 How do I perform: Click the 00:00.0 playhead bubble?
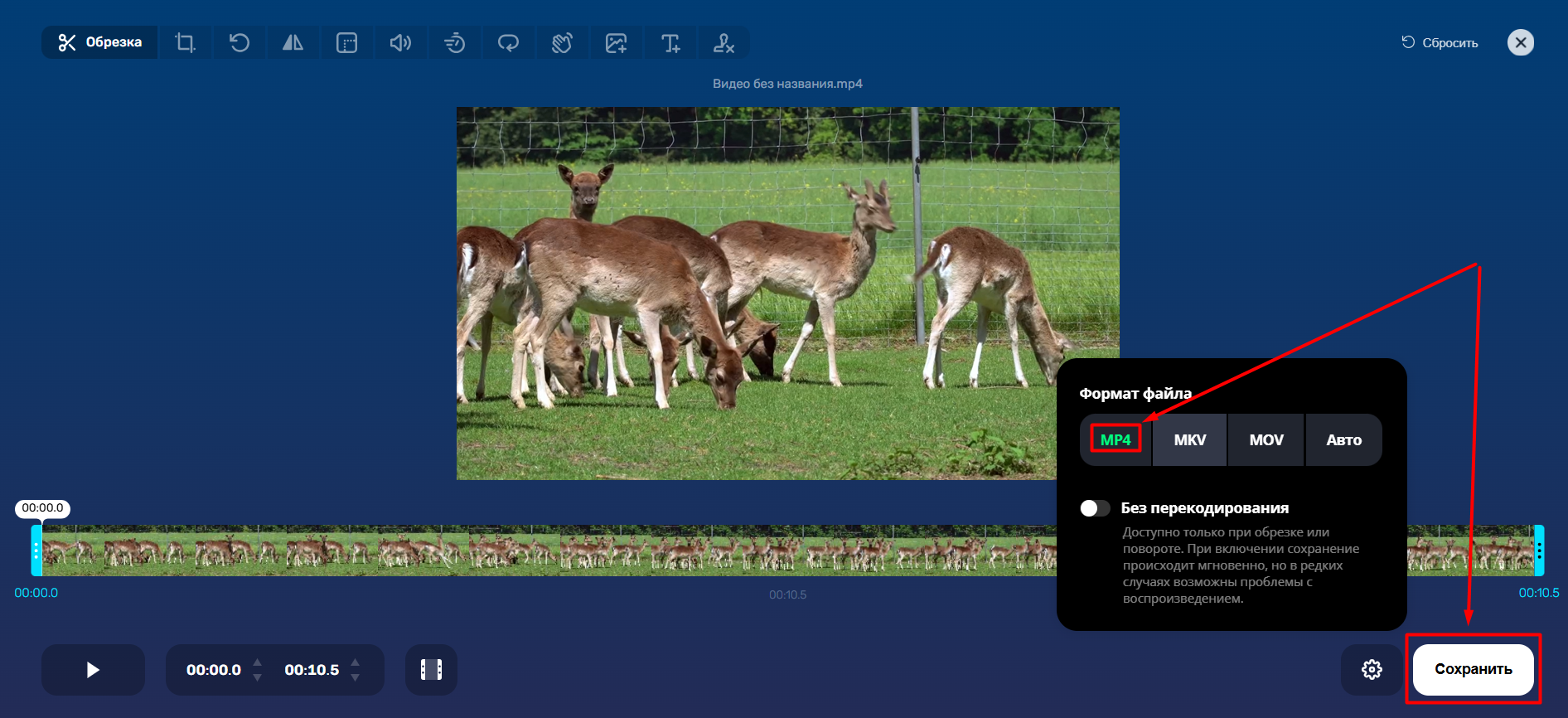[x=42, y=508]
